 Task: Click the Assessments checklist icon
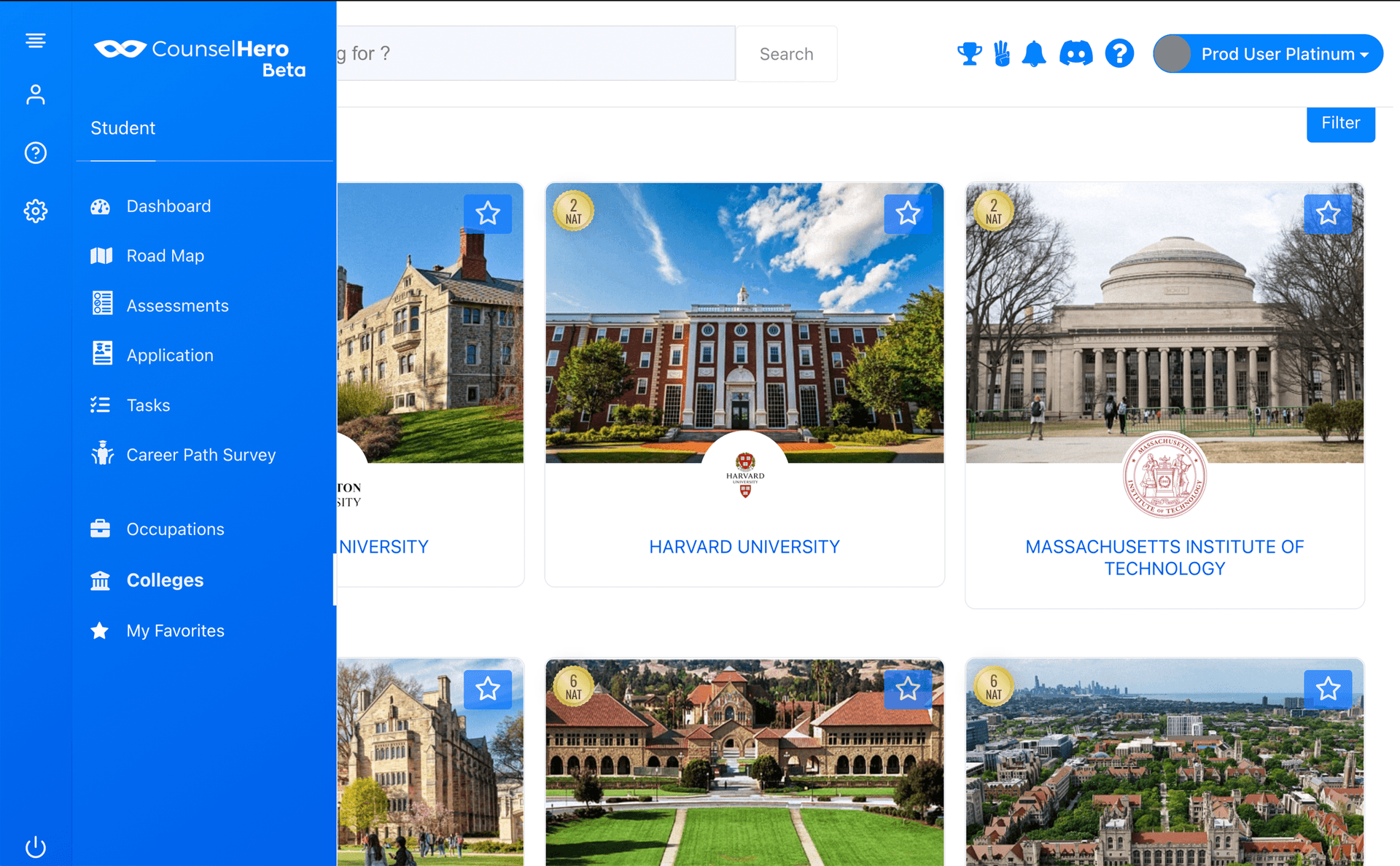click(102, 303)
